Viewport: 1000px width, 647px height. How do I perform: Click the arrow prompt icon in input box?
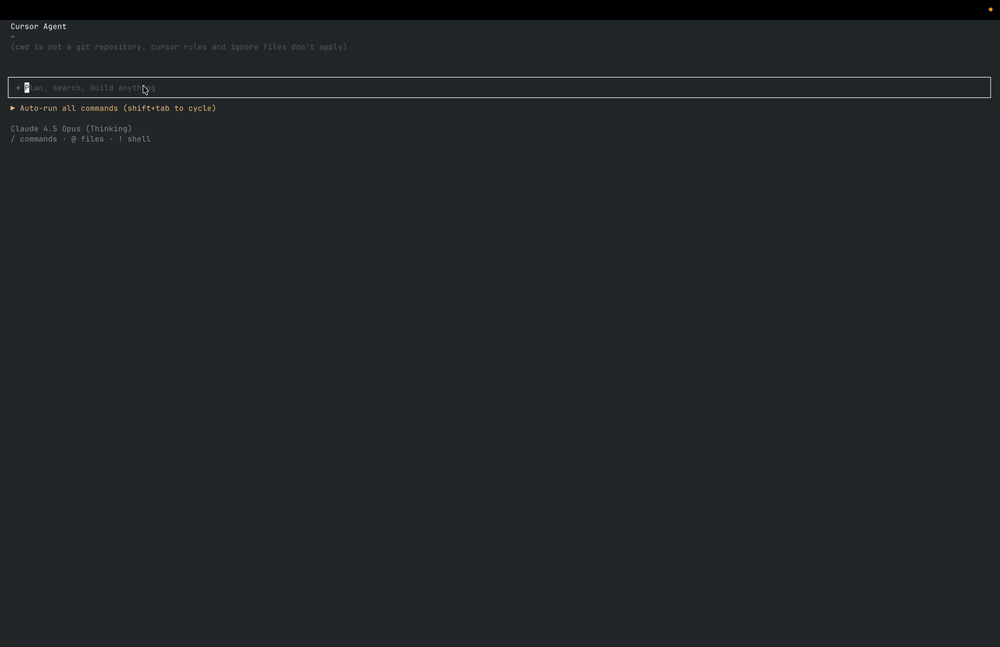pos(16,87)
